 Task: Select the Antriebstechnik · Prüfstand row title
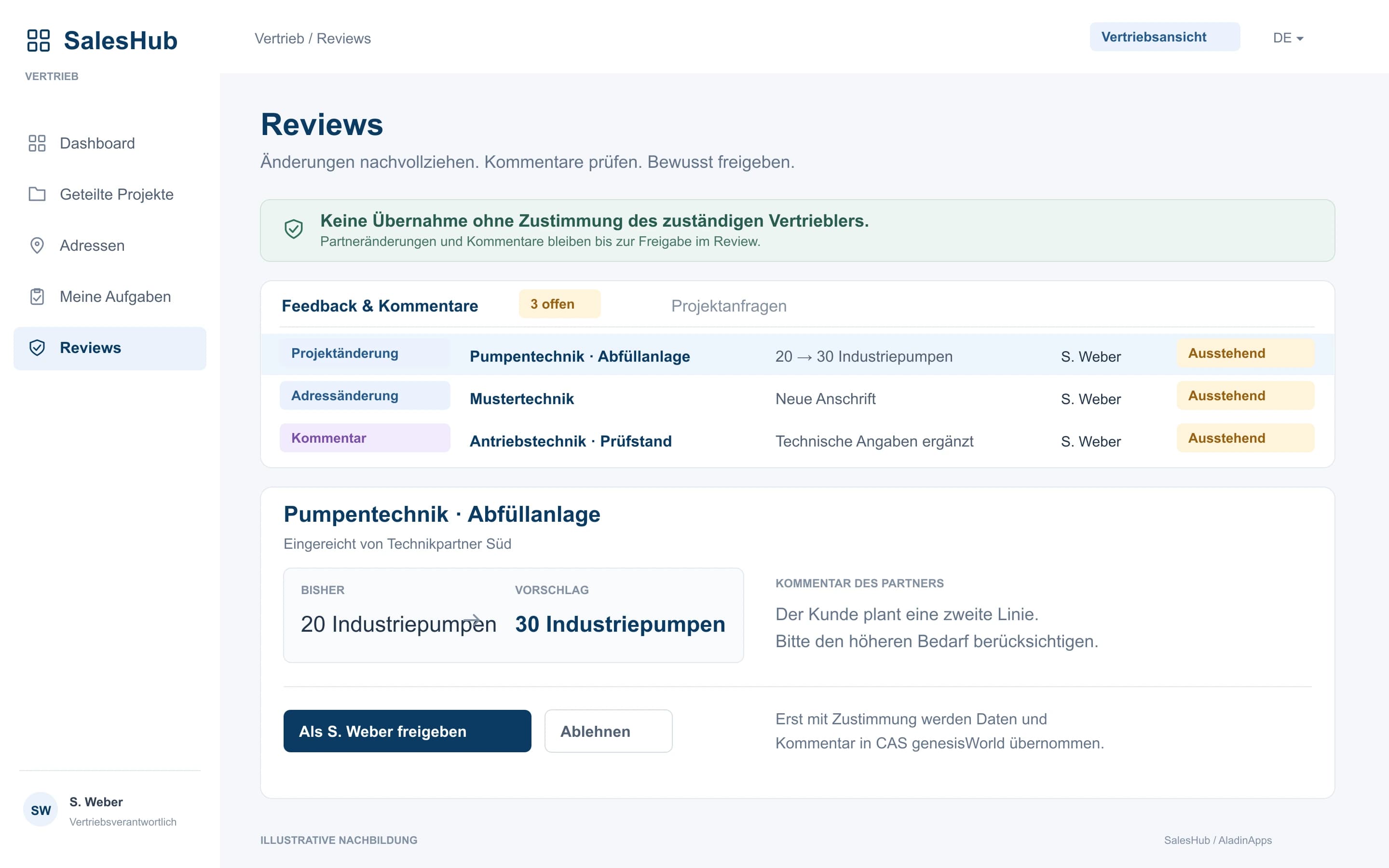[x=571, y=441]
